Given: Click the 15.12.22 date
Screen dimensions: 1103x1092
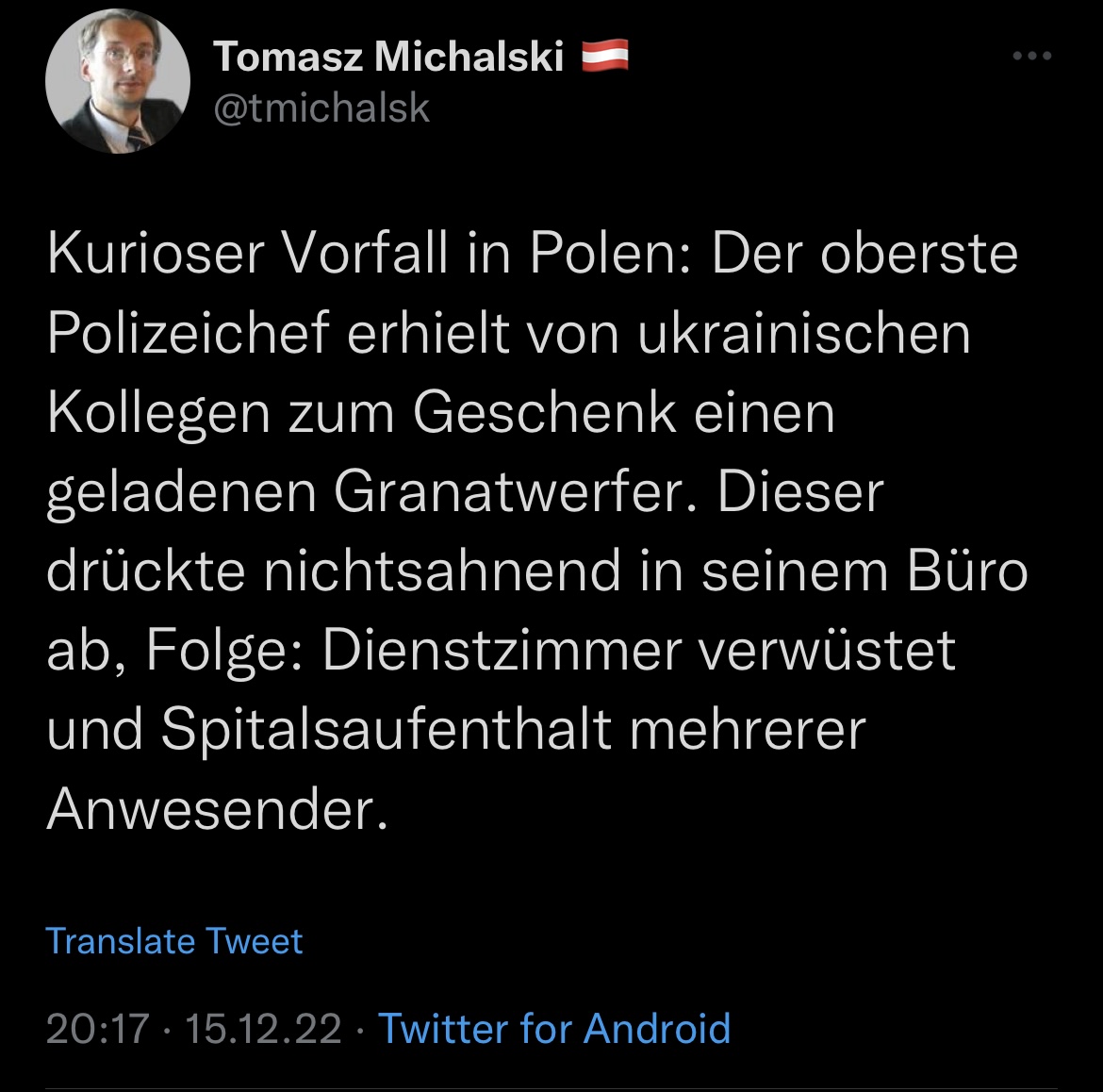Looking at the screenshot, I should [x=263, y=1028].
